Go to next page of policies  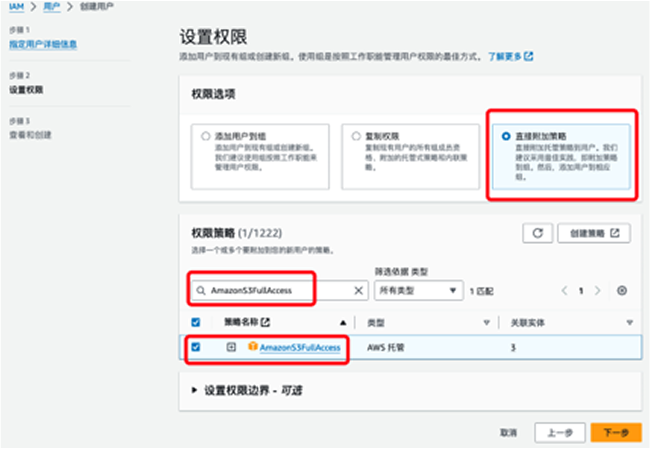[x=598, y=290]
